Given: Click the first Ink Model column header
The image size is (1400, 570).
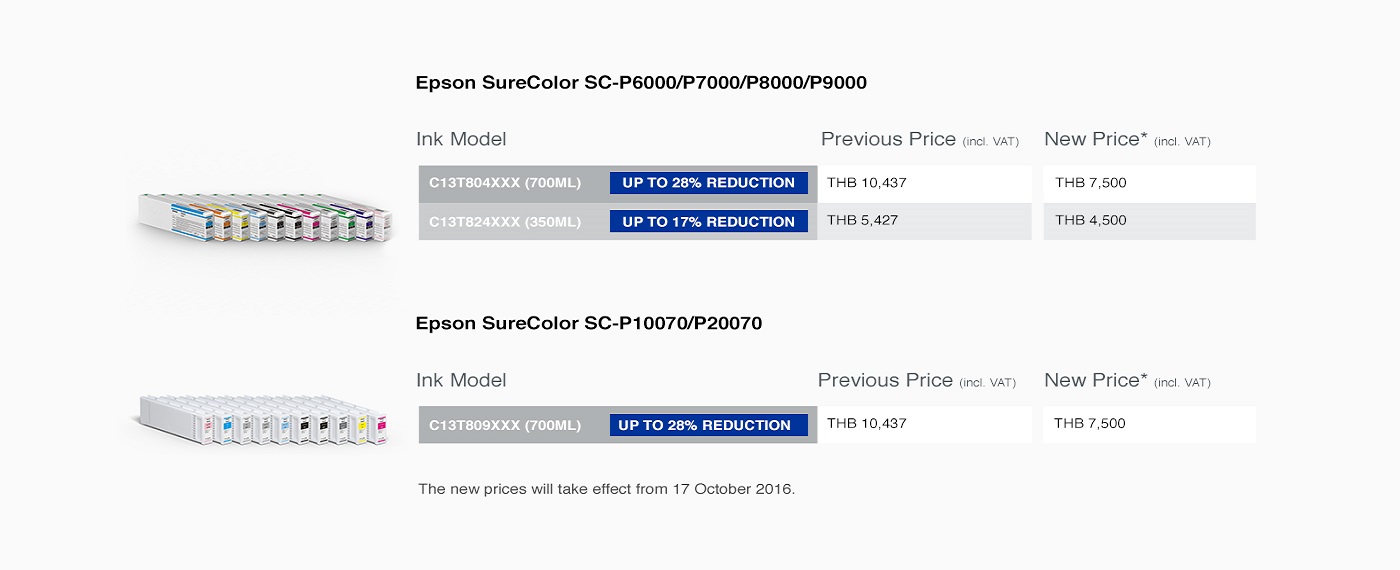Looking at the screenshot, I should pos(461,139).
